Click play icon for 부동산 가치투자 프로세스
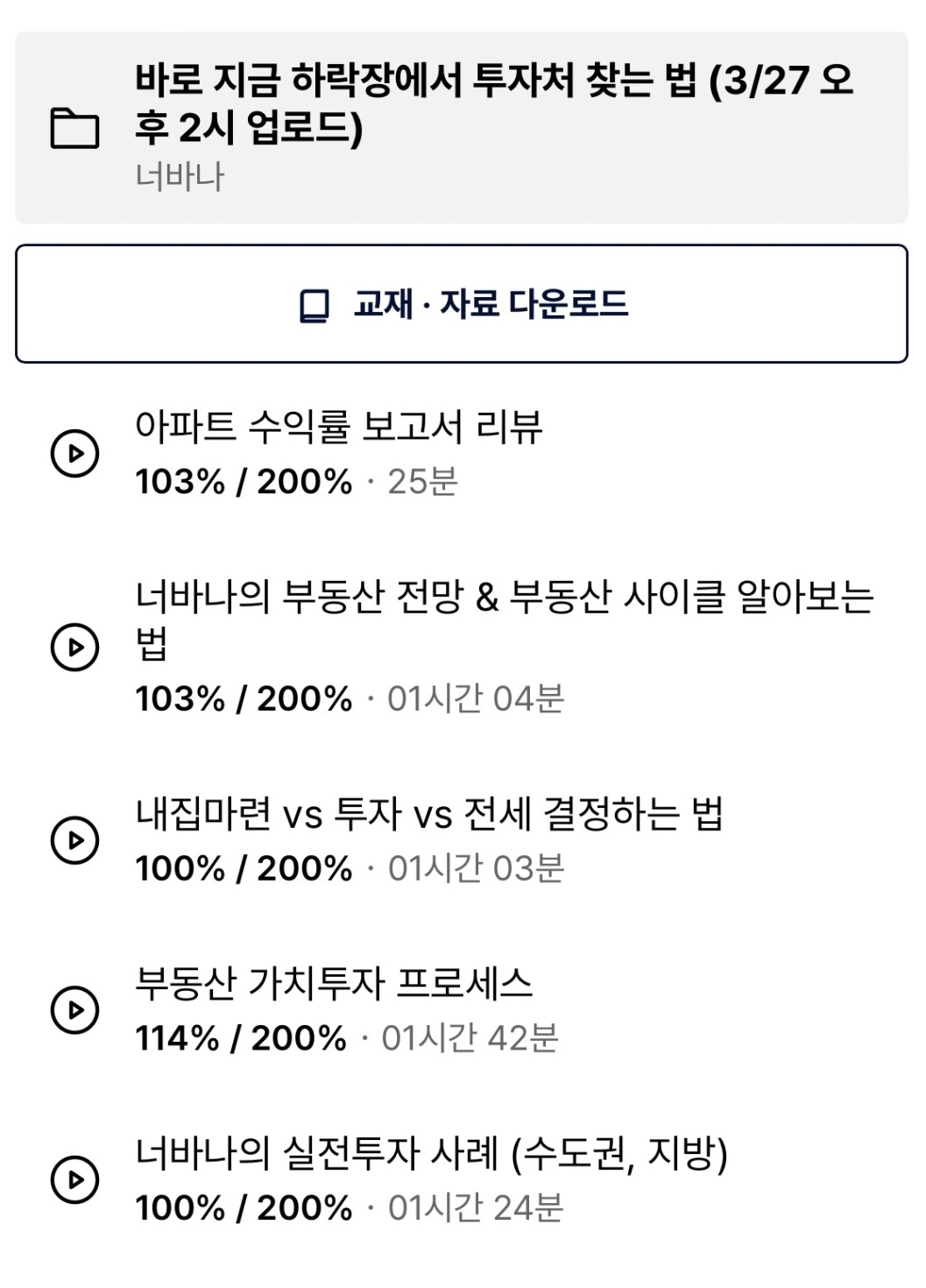This screenshot has height=1288, width=926. (x=74, y=1010)
